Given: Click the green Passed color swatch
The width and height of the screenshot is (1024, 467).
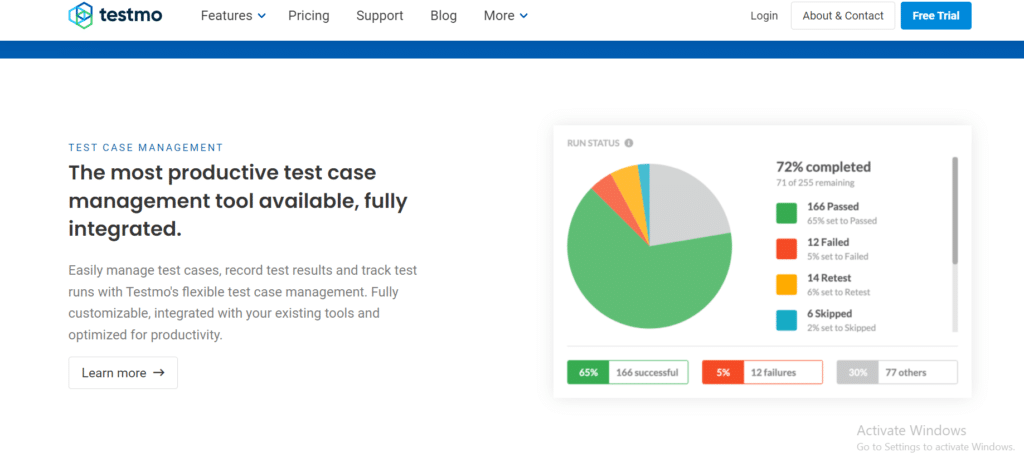Looking at the screenshot, I should [x=786, y=213].
